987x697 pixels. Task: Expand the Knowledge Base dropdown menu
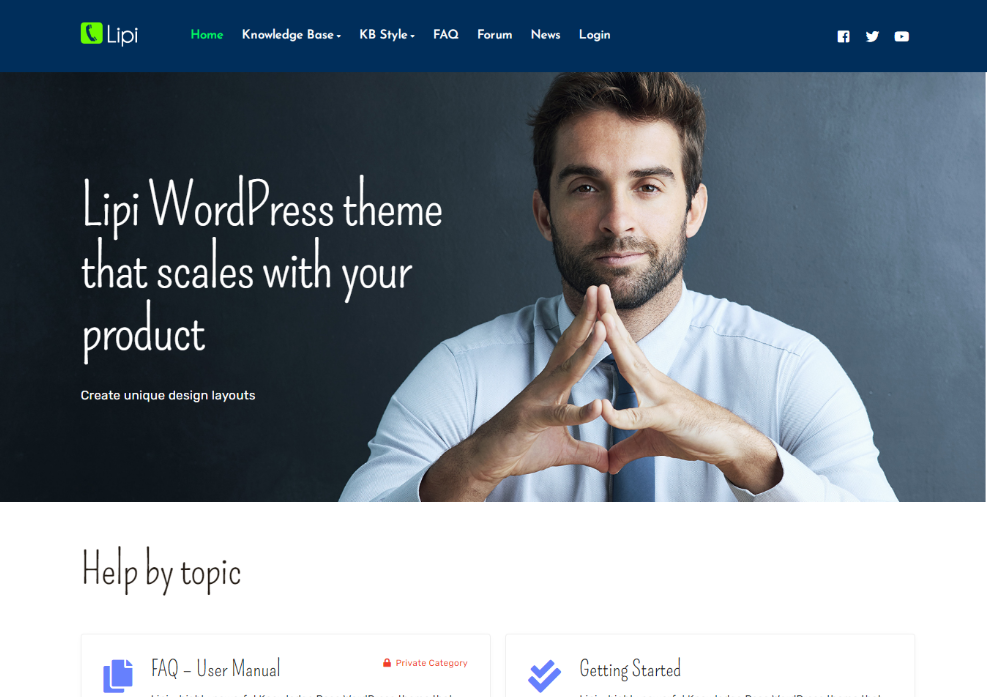tap(291, 35)
